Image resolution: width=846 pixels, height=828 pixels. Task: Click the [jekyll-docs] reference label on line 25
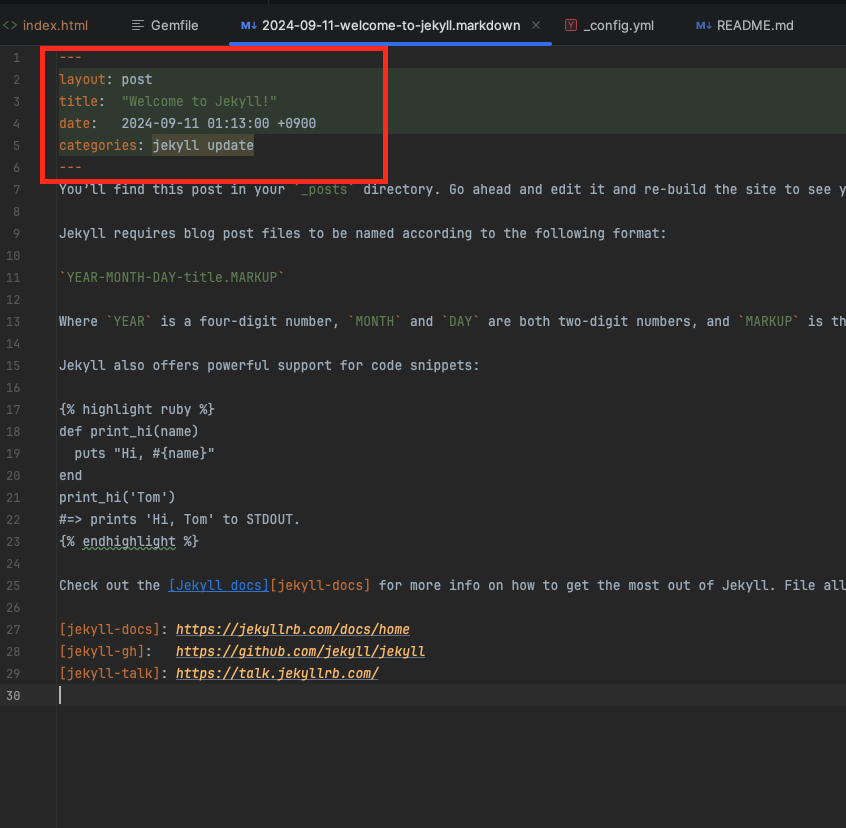click(320, 585)
